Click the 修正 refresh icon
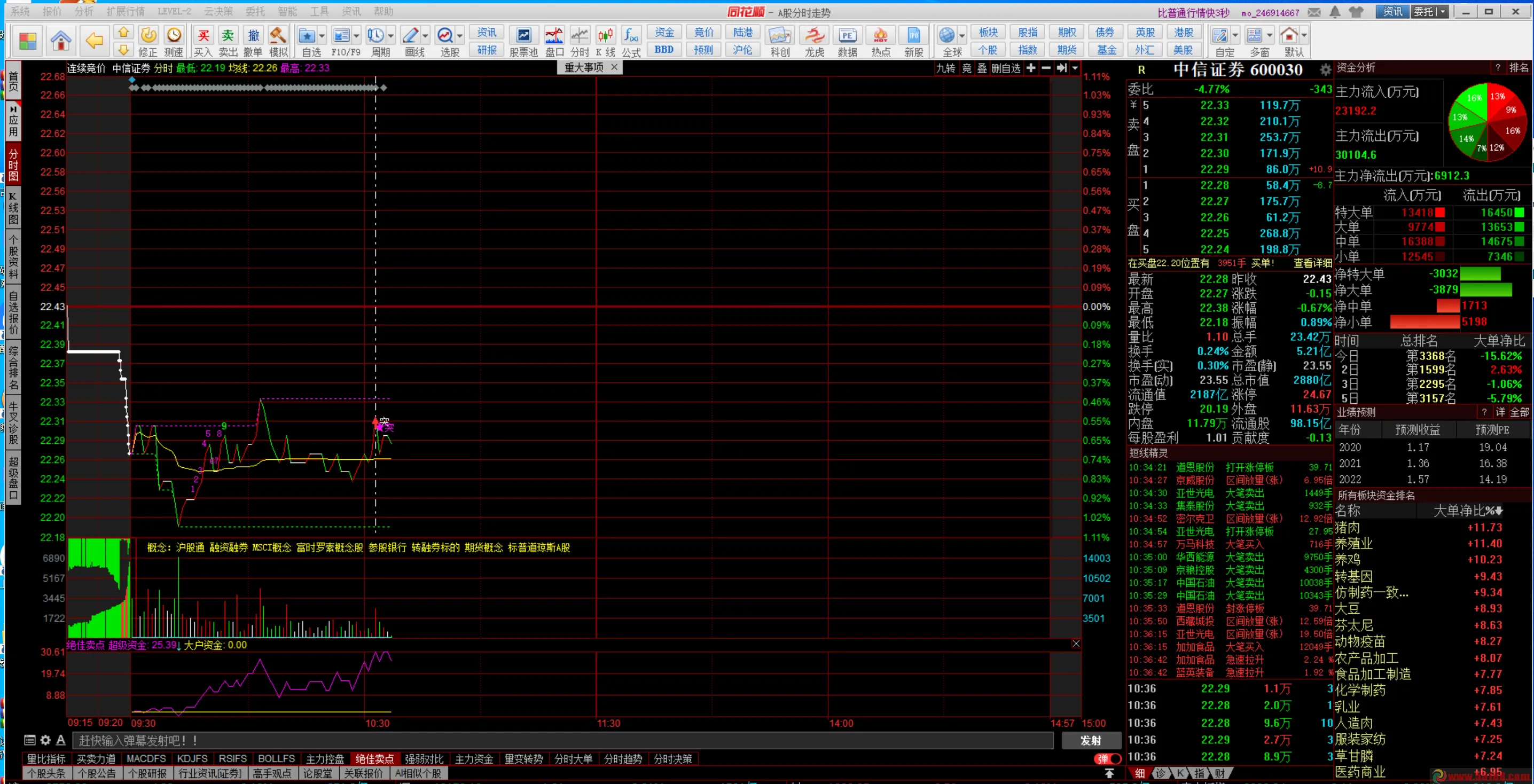Screen dimensions: 1534x784 (x=149, y=41)
